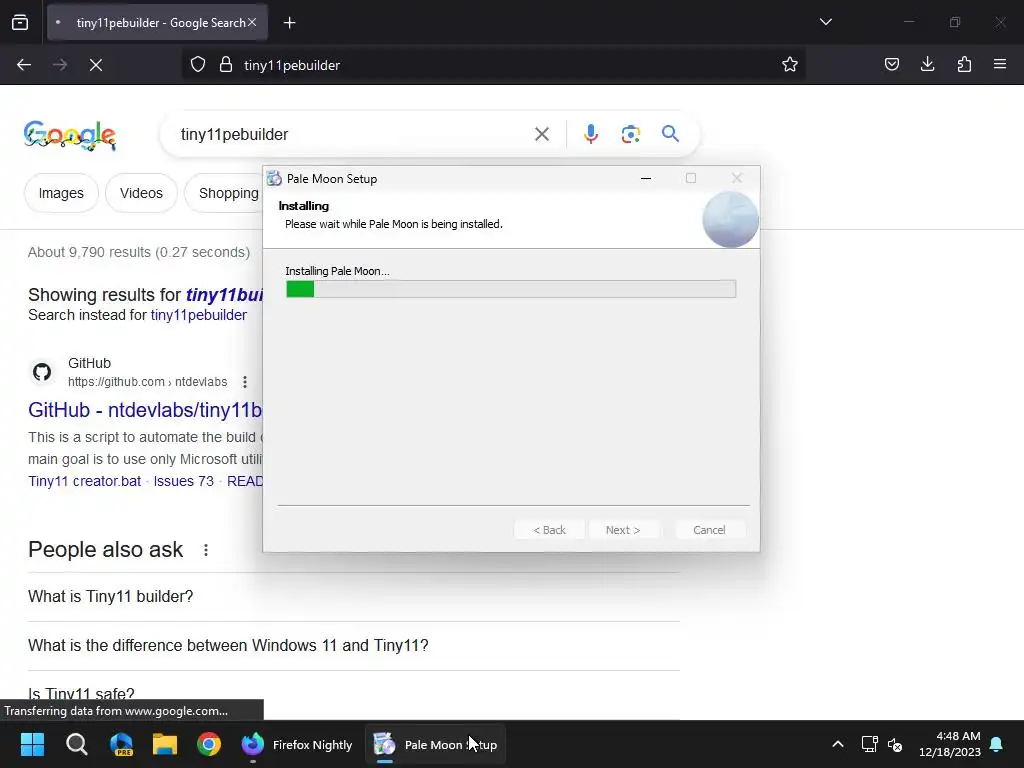The height and width of the screenshot is (768, 1024).
Task: Open the GitHub ntdevlabs result title
Action: [145, 410]
